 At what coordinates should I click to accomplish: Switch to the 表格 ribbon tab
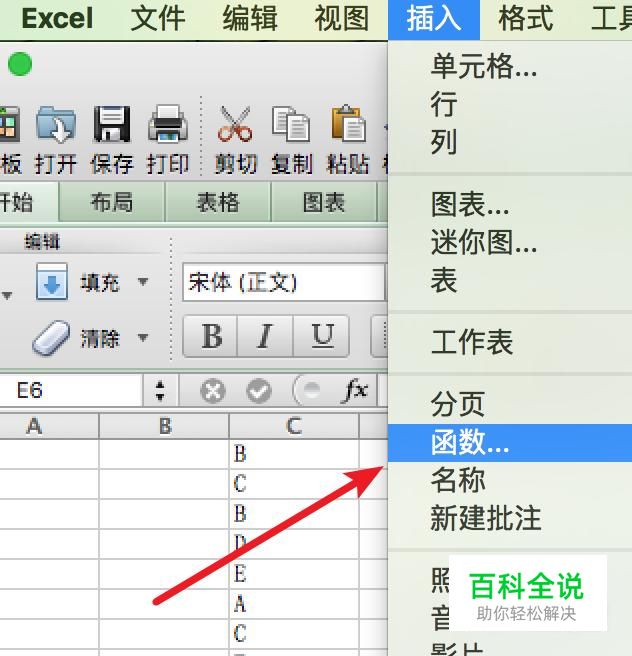tap(218, 202)
